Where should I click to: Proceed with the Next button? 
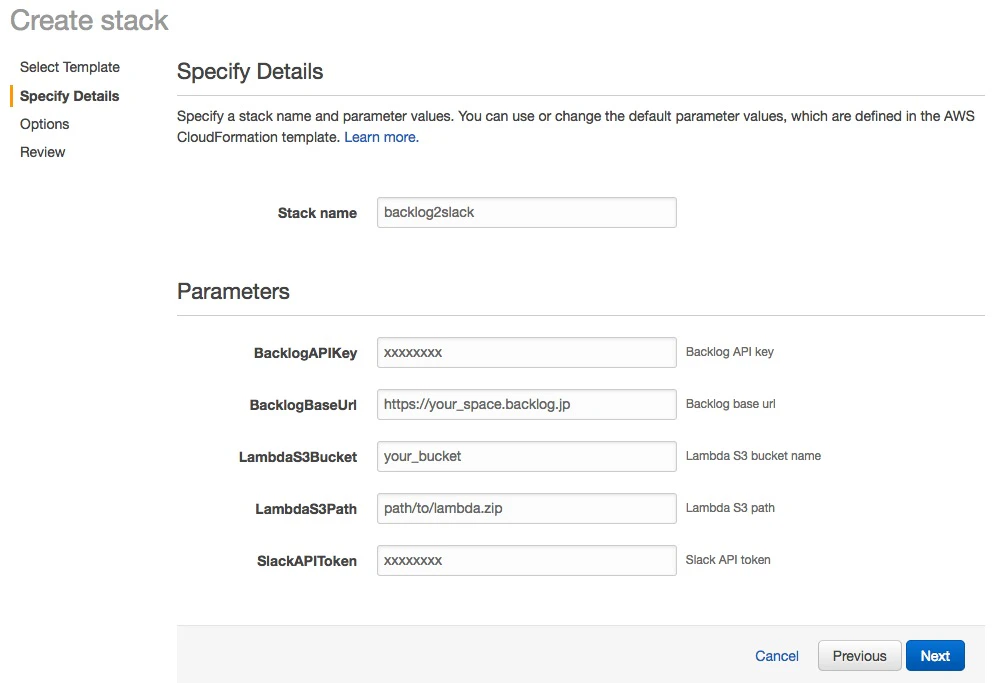point(935,656)
